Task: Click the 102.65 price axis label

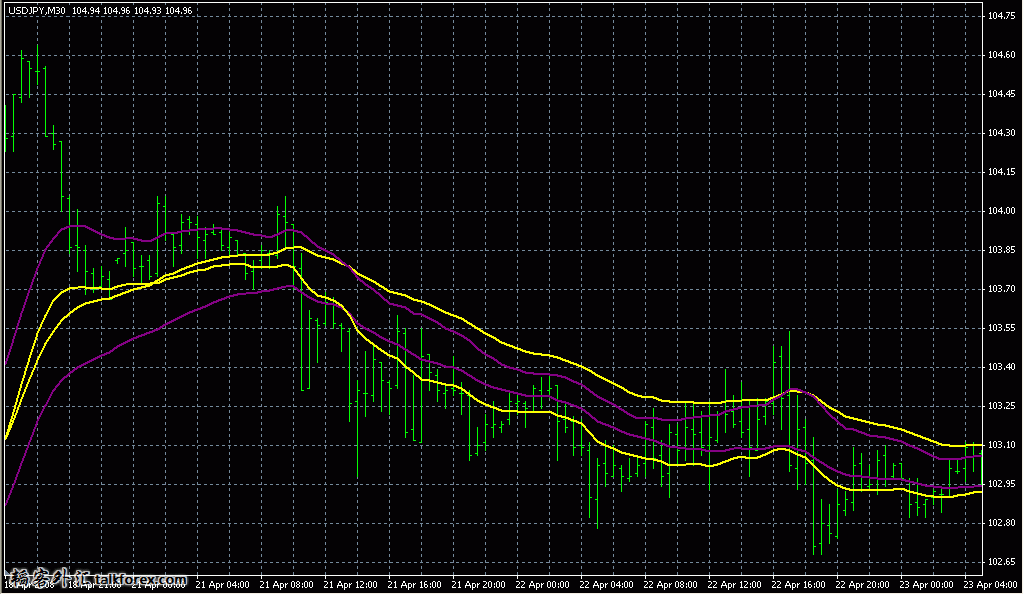Action: click(1002, 562)
